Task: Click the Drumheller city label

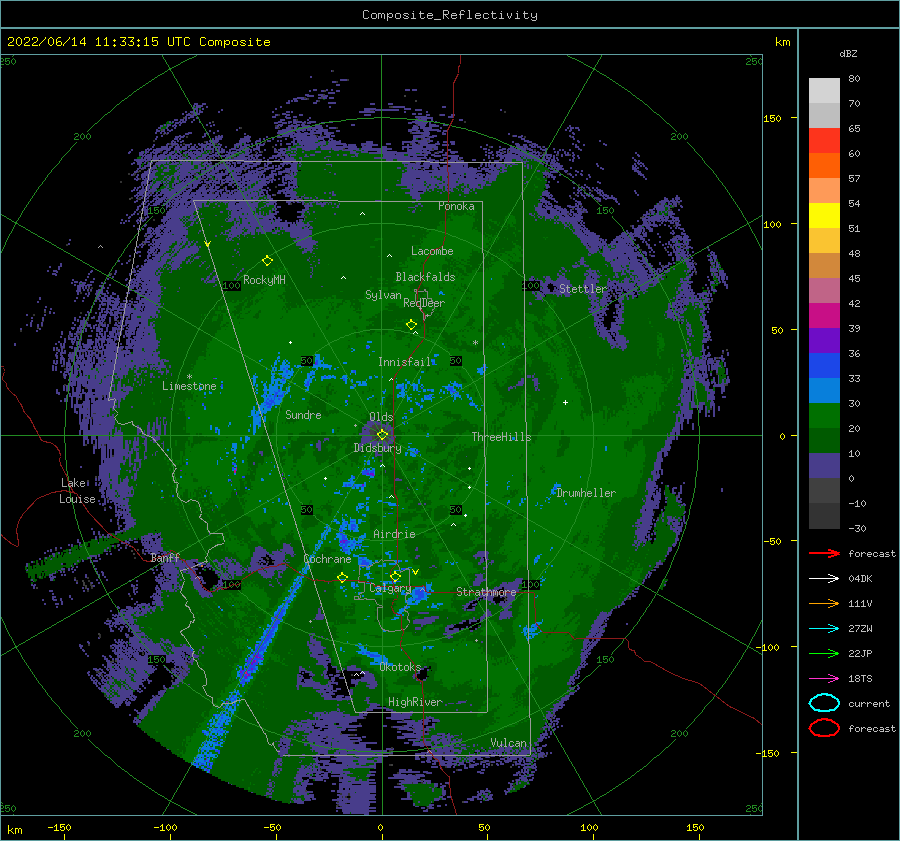Action: point(586,493)
